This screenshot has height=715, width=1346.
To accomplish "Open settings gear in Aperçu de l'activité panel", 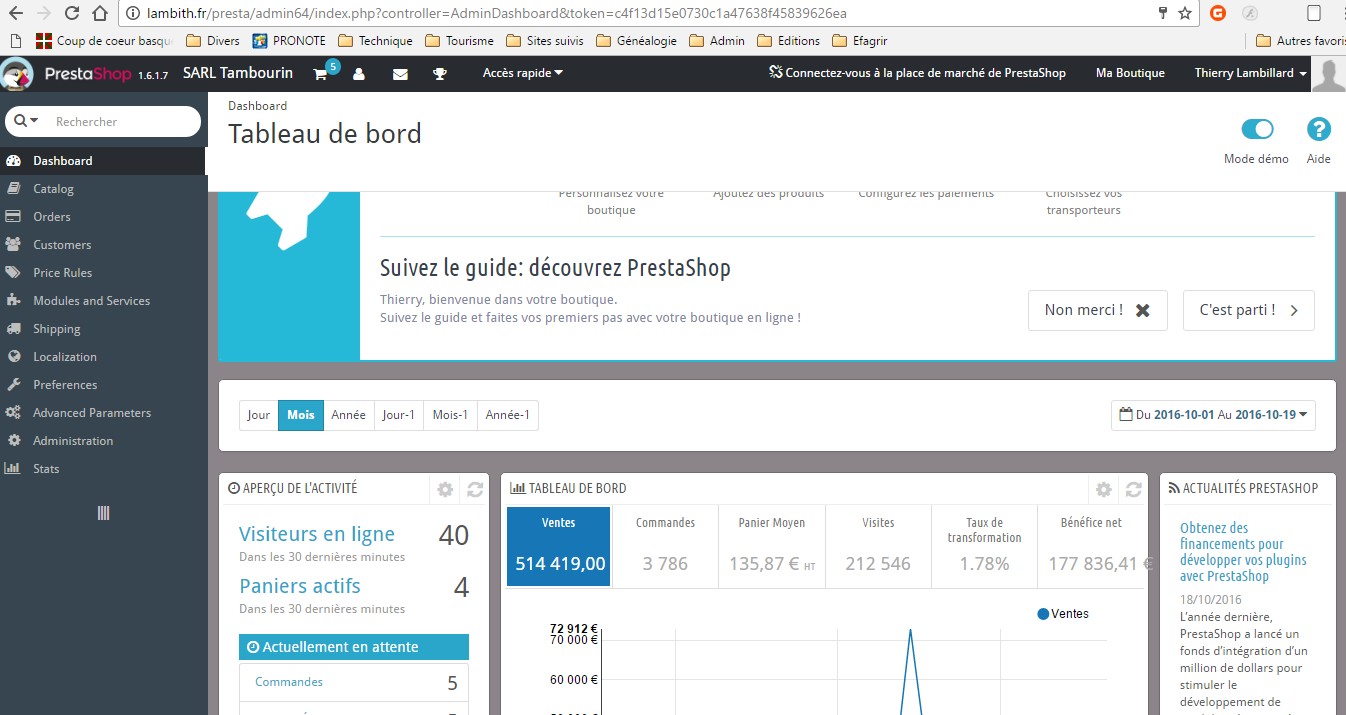I will pyautogui.click(x=445, y=489).
